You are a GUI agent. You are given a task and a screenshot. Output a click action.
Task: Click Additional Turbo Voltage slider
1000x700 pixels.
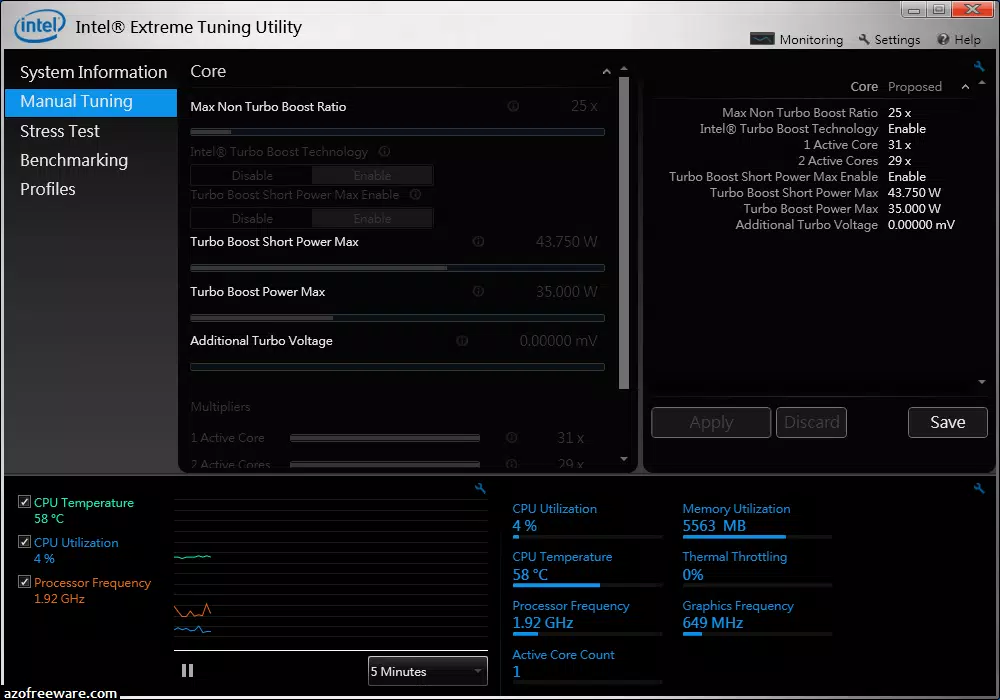pos(397,367)
